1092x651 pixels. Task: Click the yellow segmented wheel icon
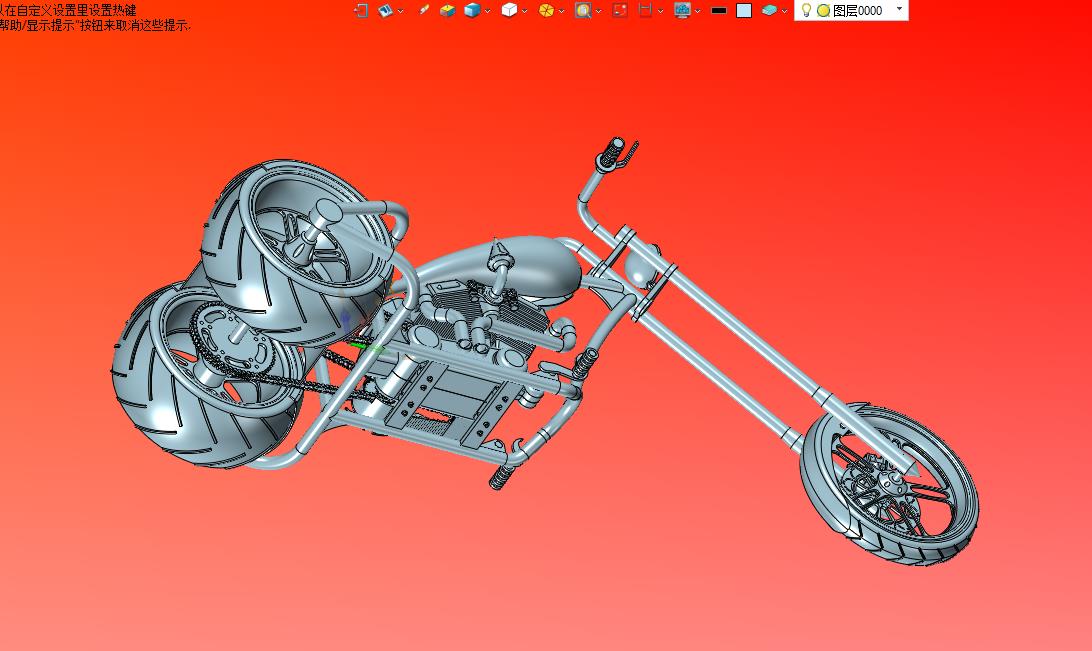coord(546,10)
